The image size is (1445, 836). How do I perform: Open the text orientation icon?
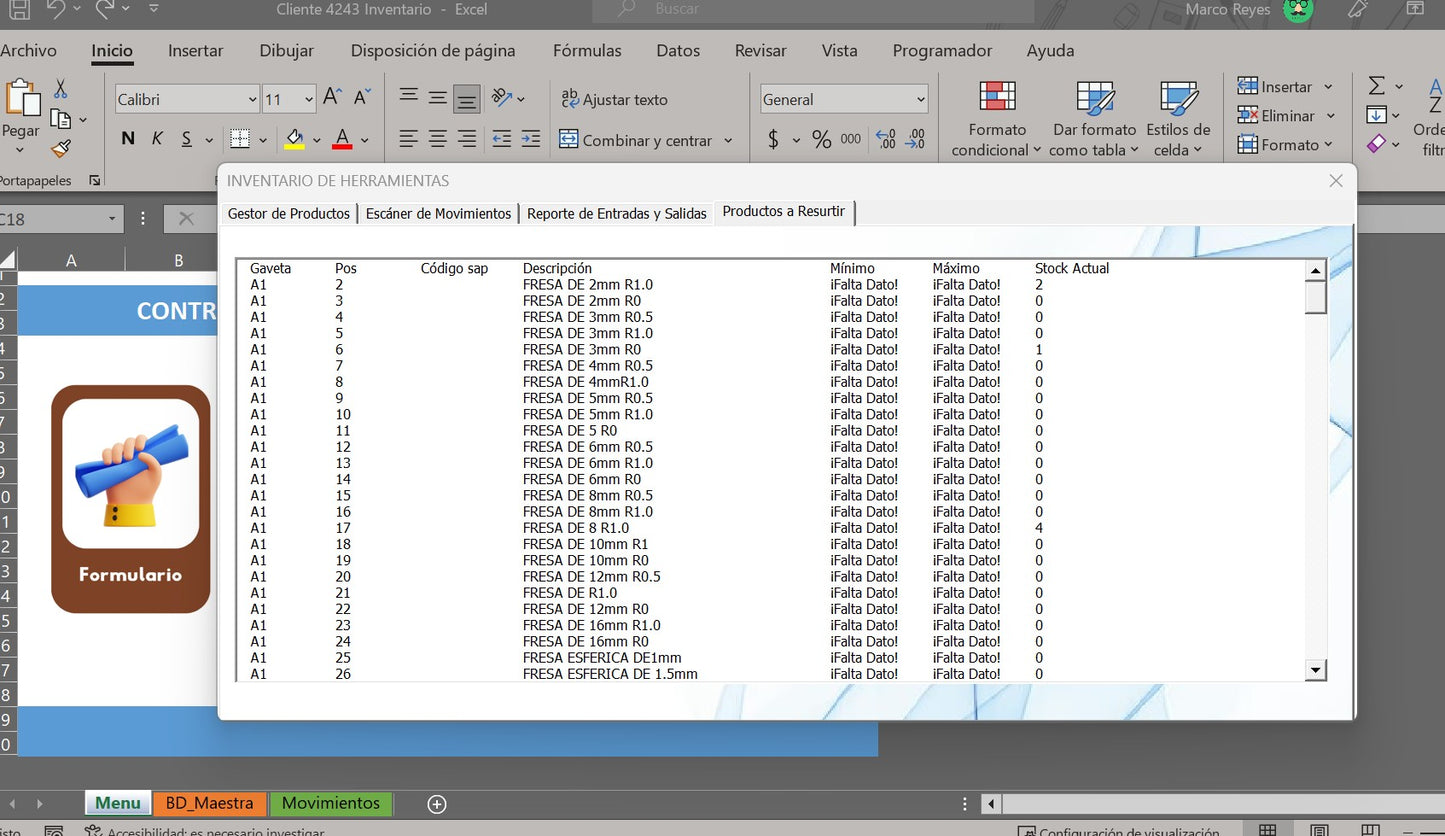click(x=502, y=97)
